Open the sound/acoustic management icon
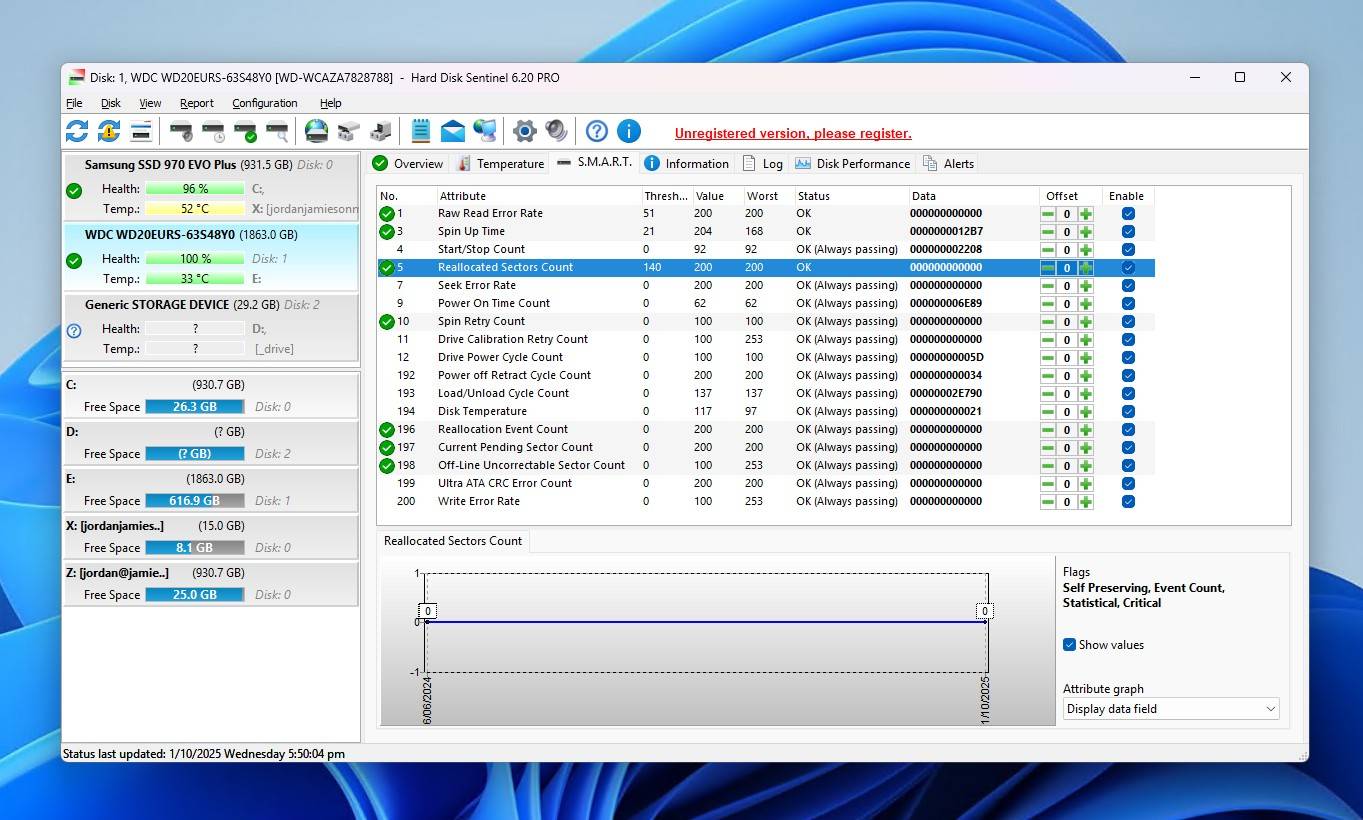The image size is (1363, 820). [557, 131]
